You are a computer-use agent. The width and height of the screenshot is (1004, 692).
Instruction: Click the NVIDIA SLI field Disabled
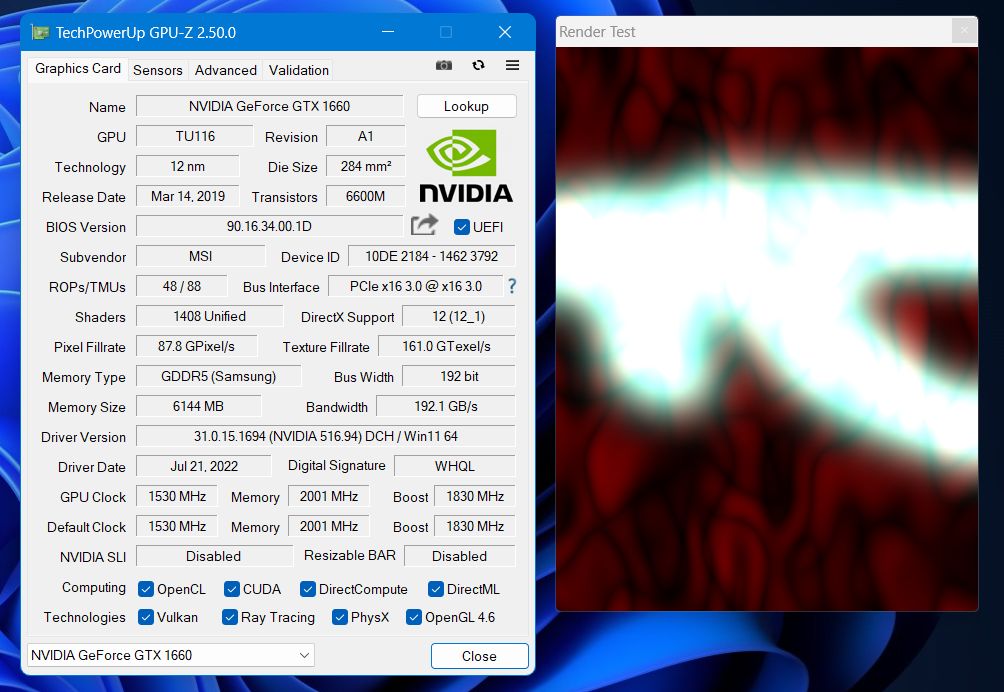214,556
